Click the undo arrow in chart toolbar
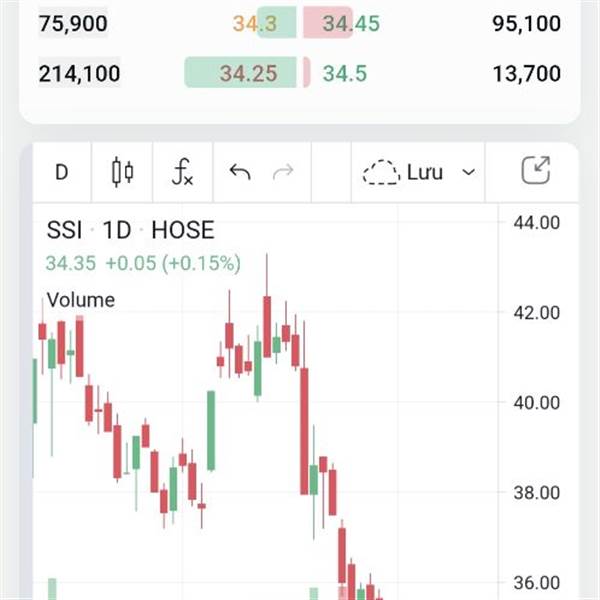The height and width of the screenshot is (600, 600). click(240, 172)
